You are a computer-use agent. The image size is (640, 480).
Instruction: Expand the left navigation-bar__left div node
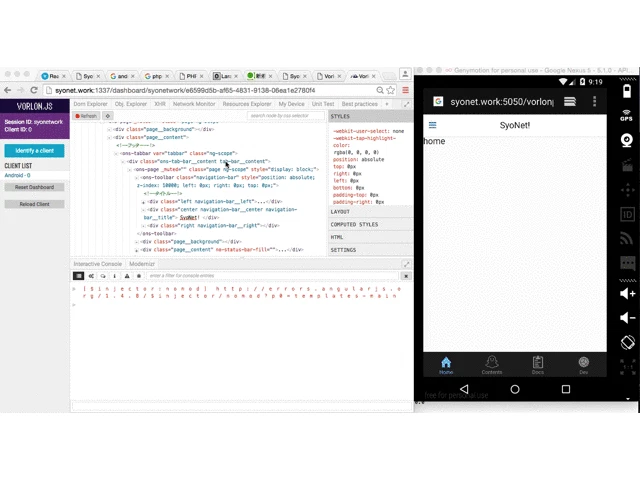pyautogui.click(x=143, y=202)
